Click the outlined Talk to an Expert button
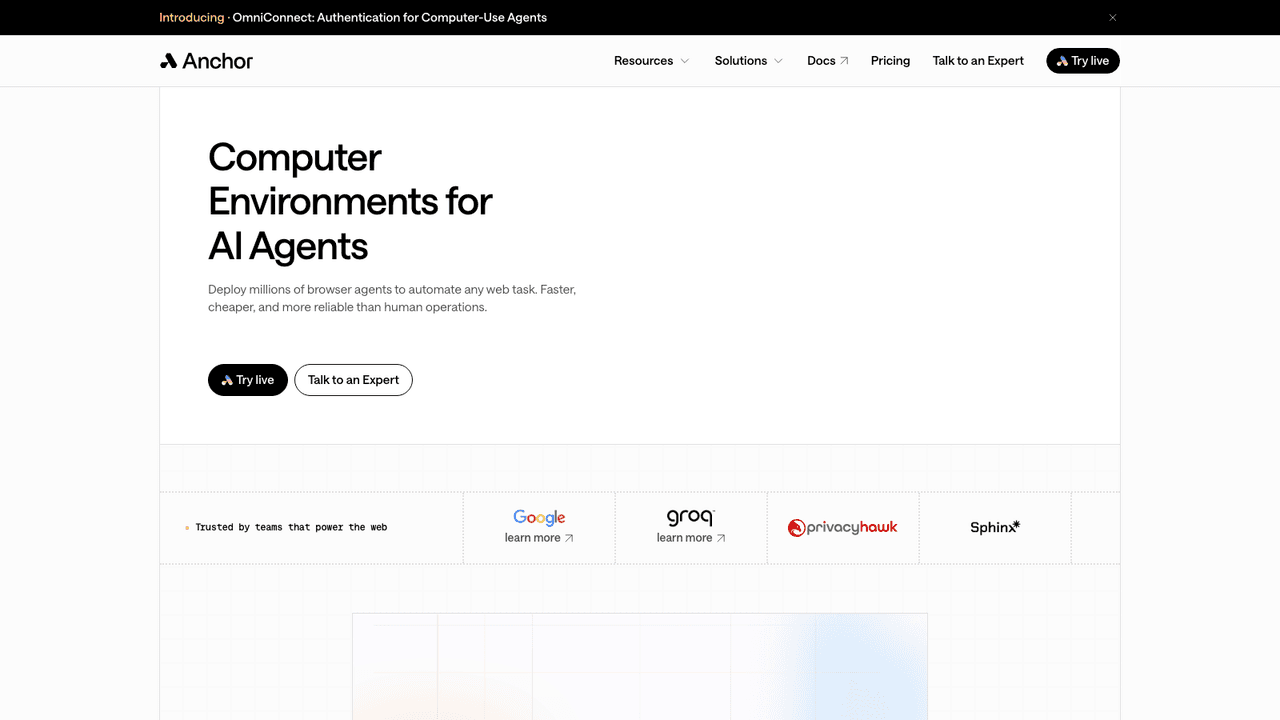This screenshot has height=720, width=1280. click(353, 380)
